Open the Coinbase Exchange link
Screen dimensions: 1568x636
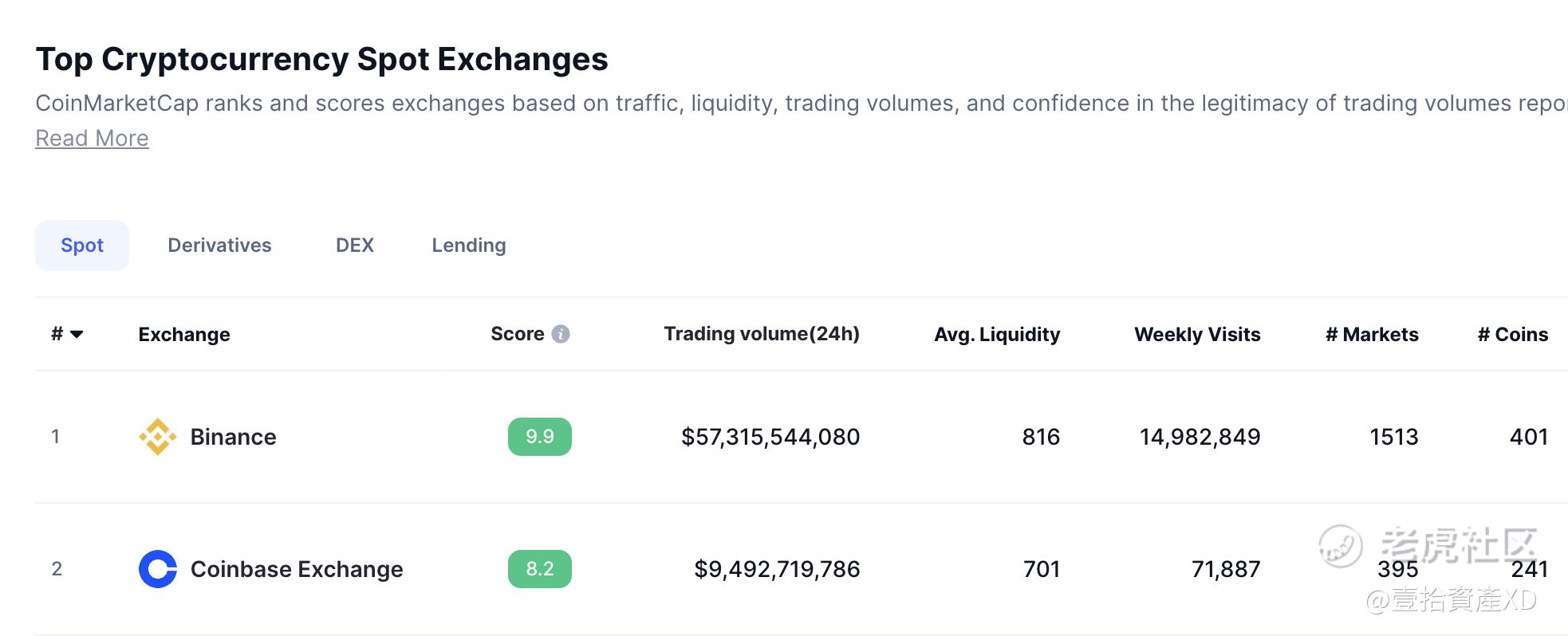297,569
